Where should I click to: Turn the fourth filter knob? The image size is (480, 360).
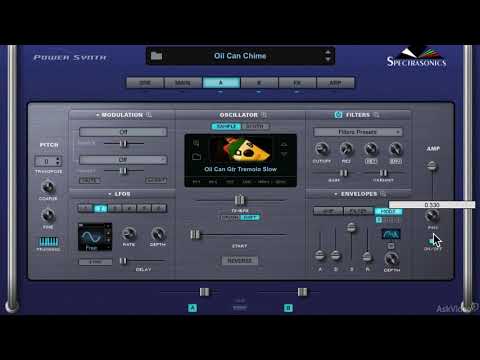pyautogui.click(x=395, y=149)
